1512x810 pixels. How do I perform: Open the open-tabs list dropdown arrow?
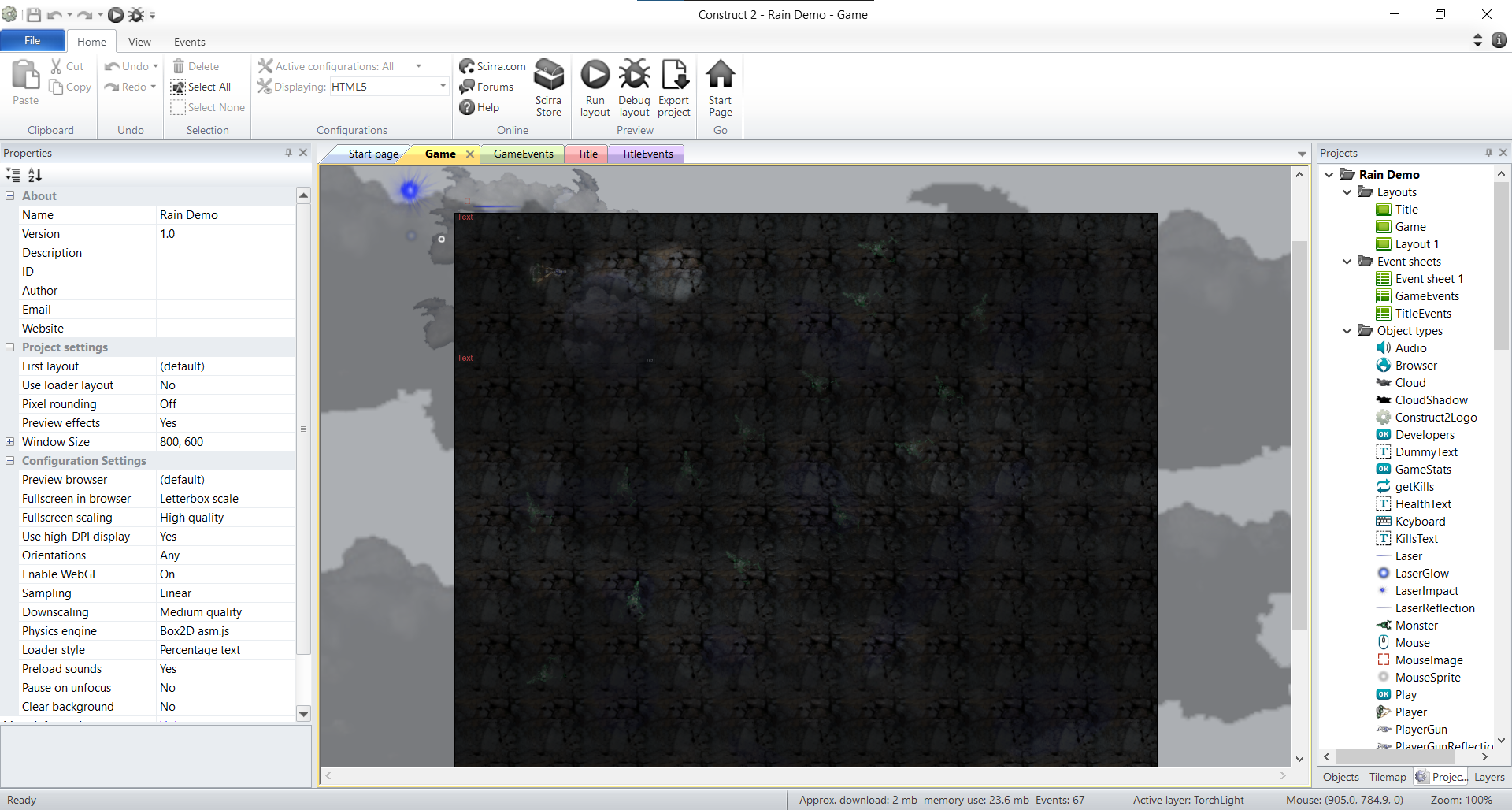1302,154
